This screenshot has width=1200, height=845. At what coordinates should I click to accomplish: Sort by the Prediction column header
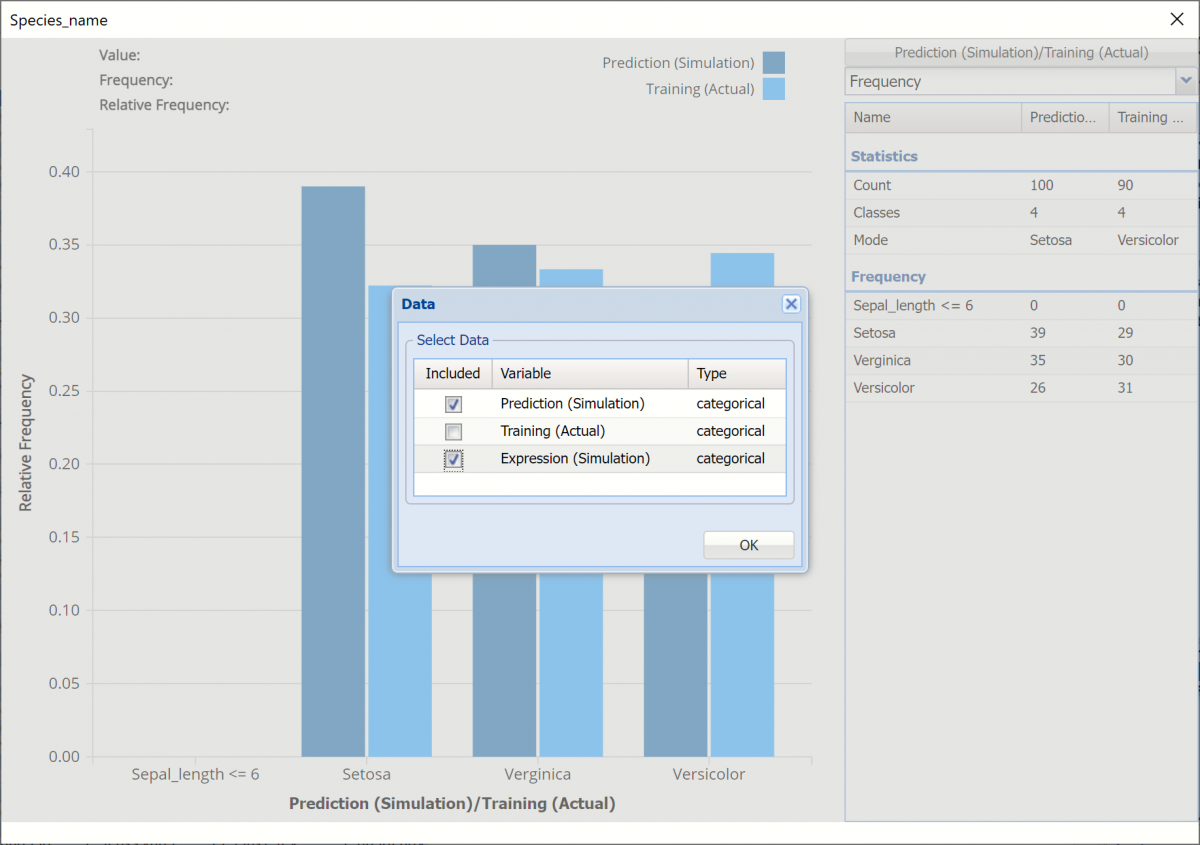(x=1064, y=117)
